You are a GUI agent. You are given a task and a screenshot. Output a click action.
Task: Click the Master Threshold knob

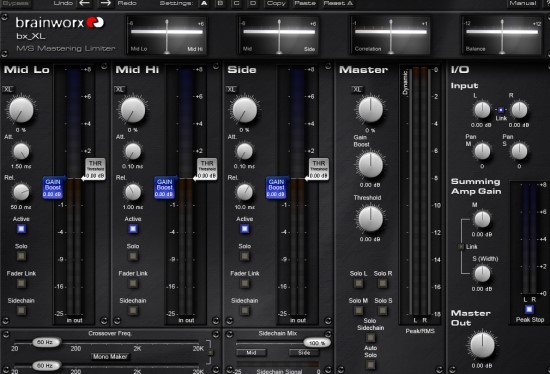tap(370, 219)
